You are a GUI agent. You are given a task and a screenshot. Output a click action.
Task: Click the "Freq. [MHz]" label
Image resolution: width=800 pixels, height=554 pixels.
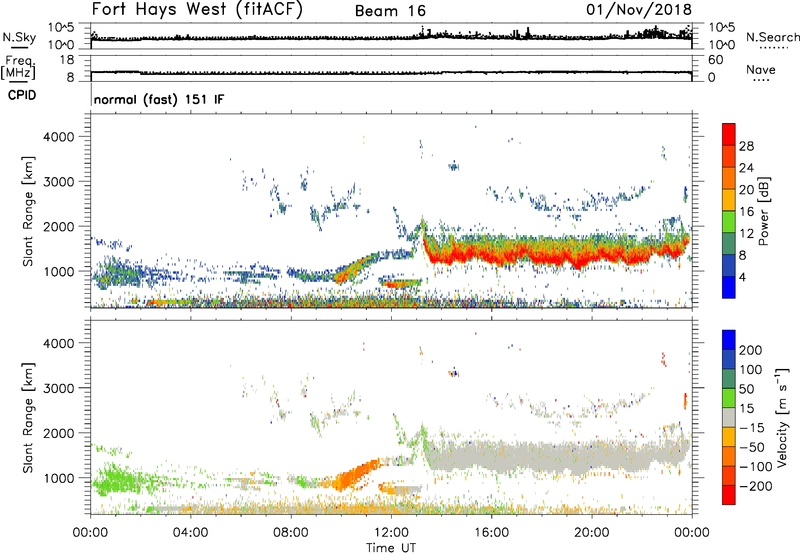tap(18, 68)
